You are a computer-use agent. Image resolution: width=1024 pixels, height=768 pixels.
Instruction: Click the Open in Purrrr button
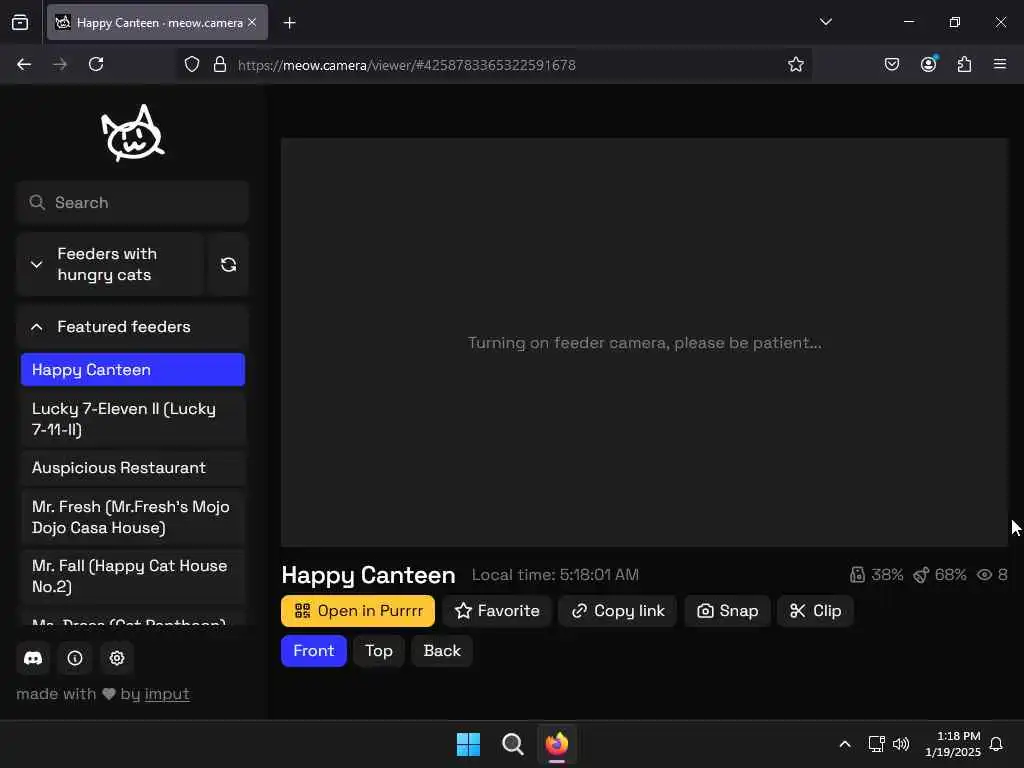click(x=358, y=611)
